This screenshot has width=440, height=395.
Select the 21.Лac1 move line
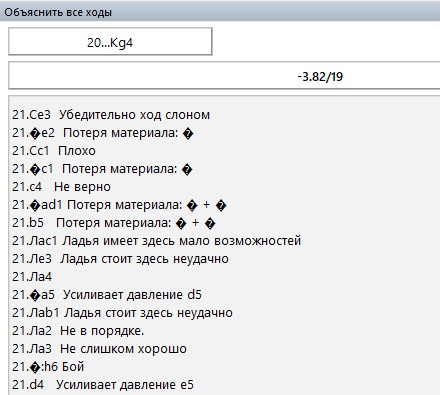tap(156, 241)
